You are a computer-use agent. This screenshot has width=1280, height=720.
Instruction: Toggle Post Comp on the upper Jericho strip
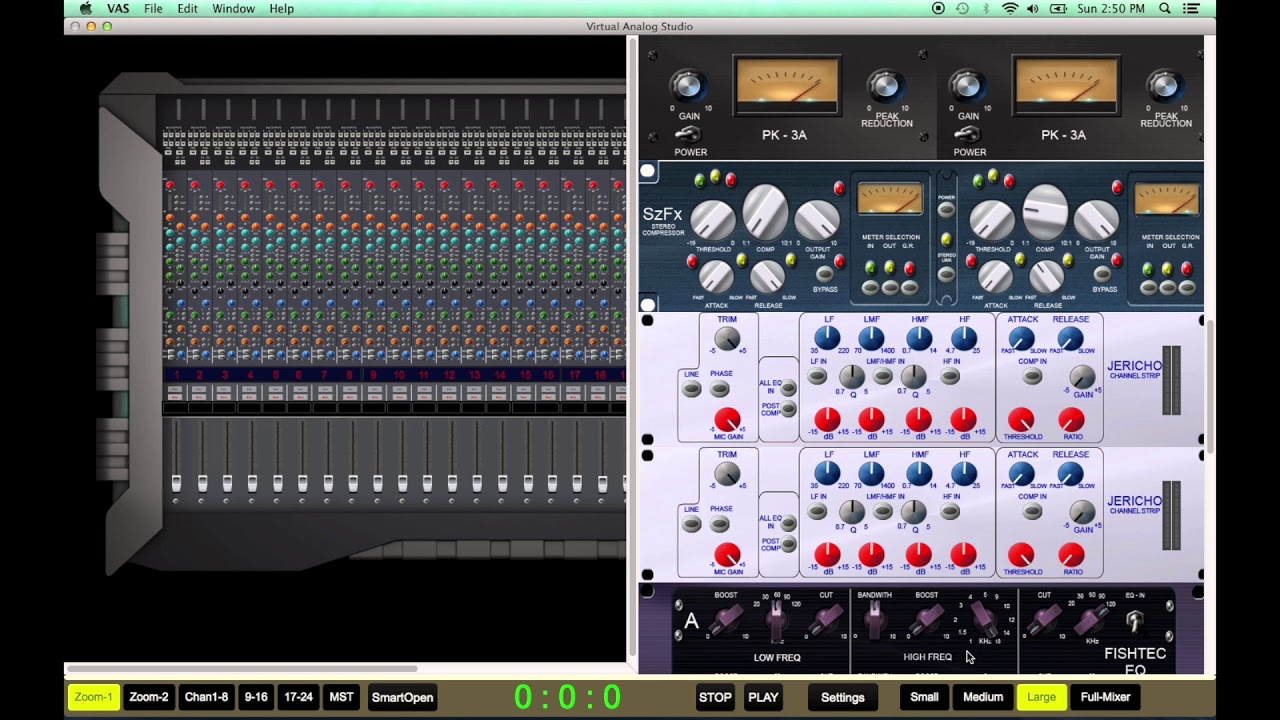[x=789, y=409]
